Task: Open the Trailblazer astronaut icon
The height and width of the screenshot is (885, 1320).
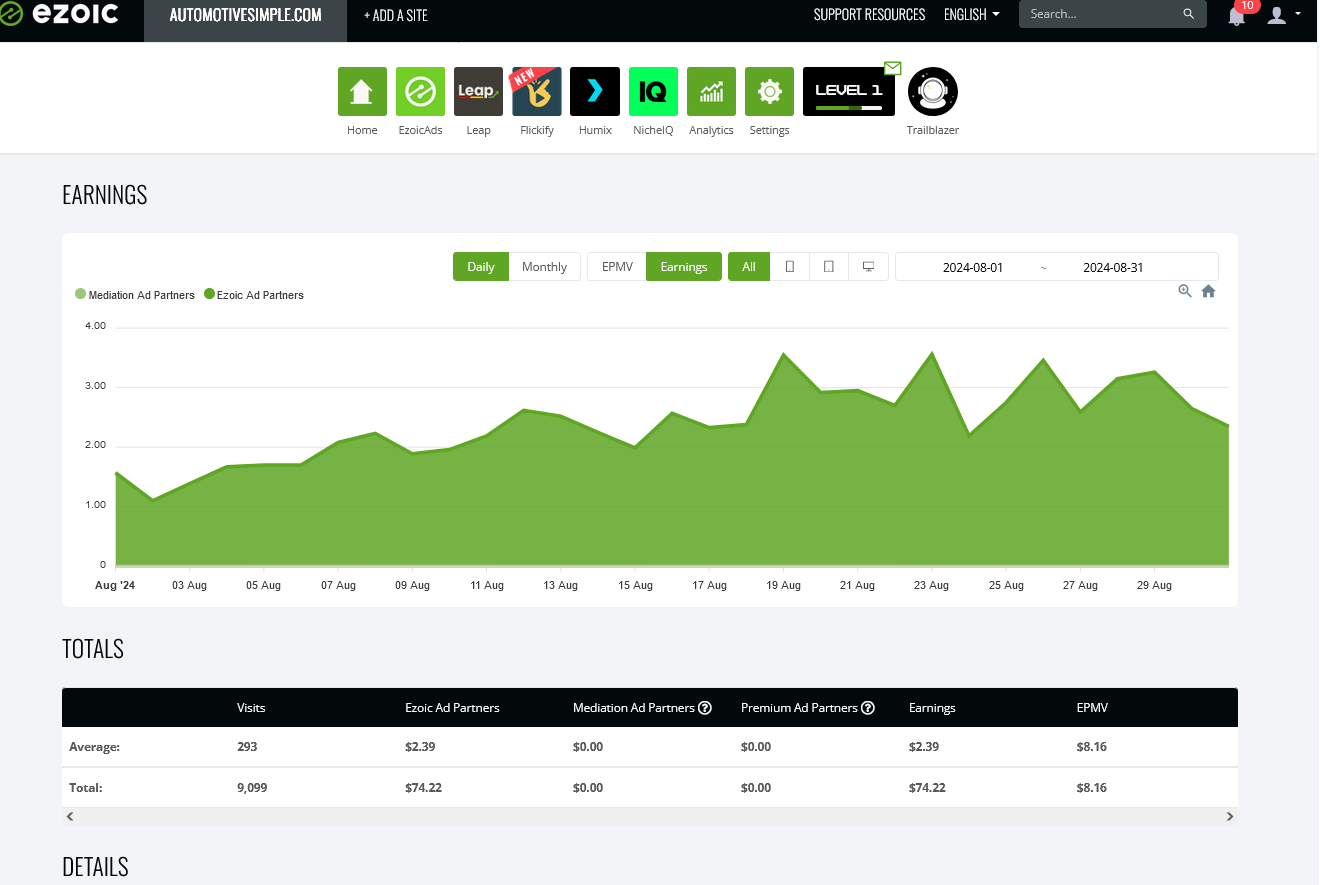Action: (933, 92)
